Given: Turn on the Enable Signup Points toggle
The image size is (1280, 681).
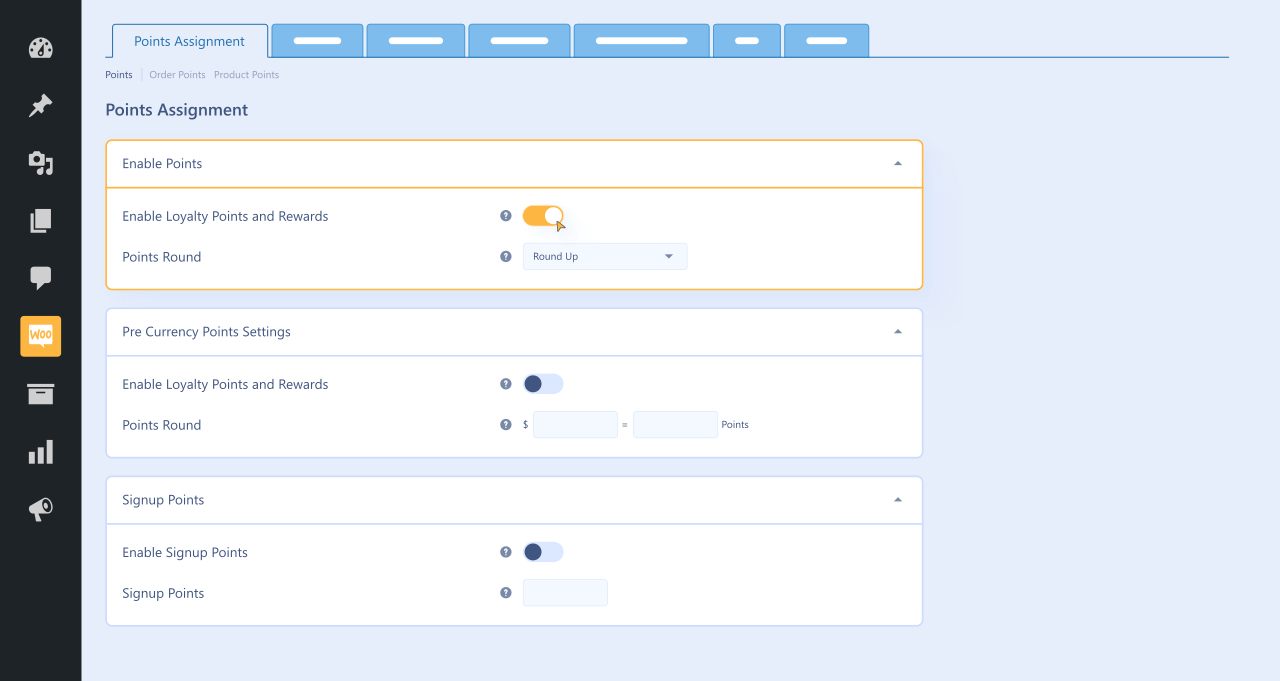Looking at the screenshot, I should click(543, 551).
